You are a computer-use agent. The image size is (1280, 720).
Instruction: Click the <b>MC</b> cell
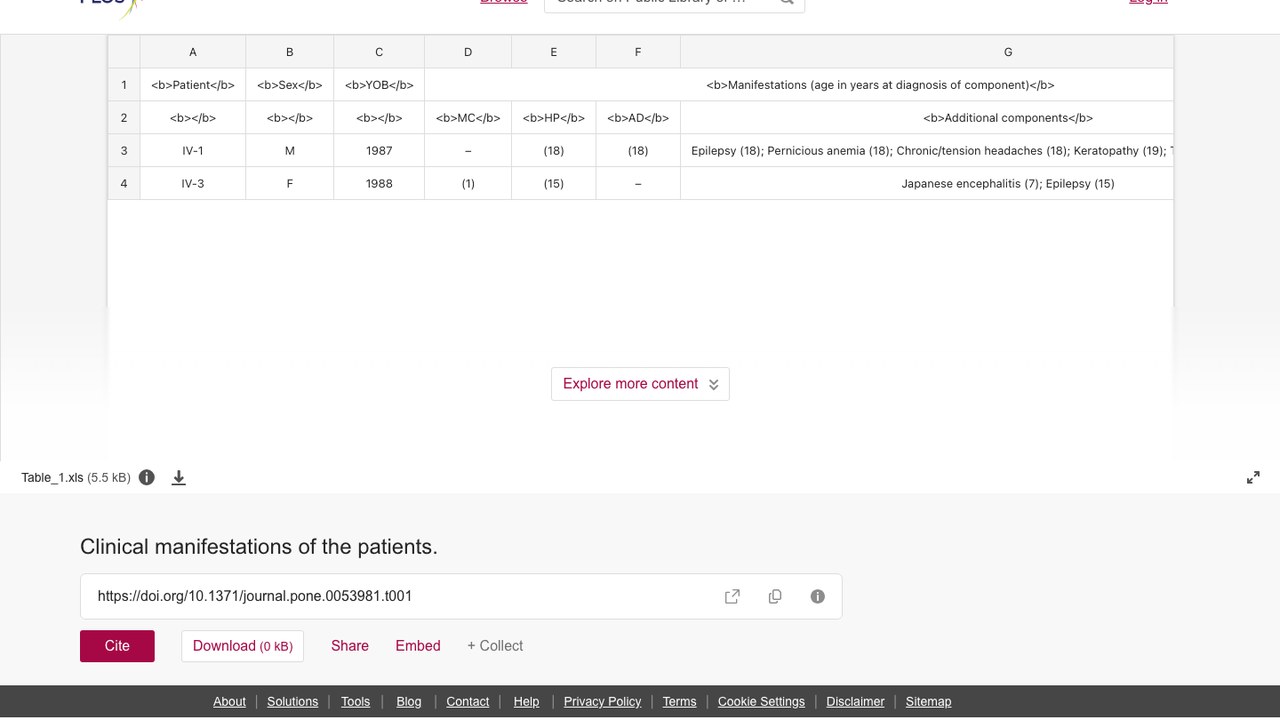468,118
